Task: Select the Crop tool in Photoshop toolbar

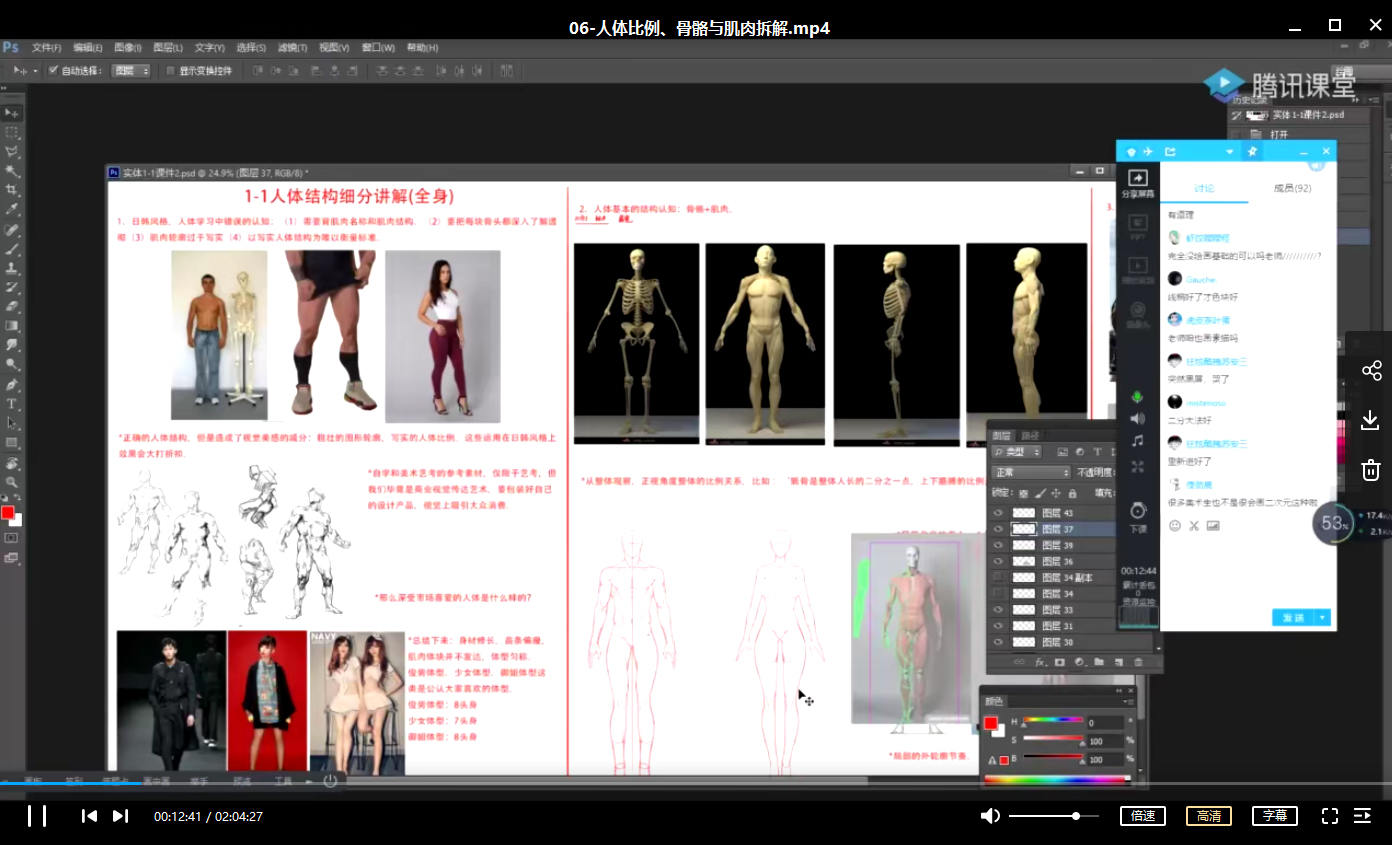Action: [x=12, y=190]
